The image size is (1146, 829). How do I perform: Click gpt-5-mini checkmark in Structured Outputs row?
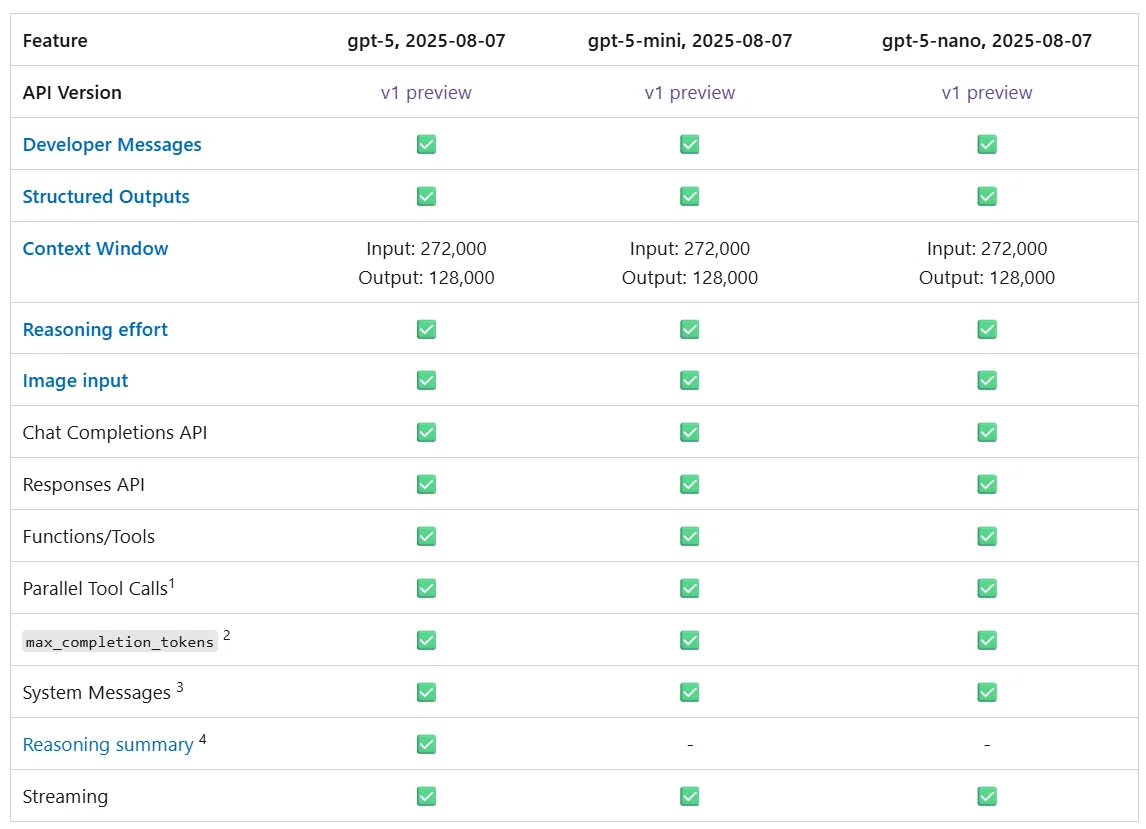[689, 197]
